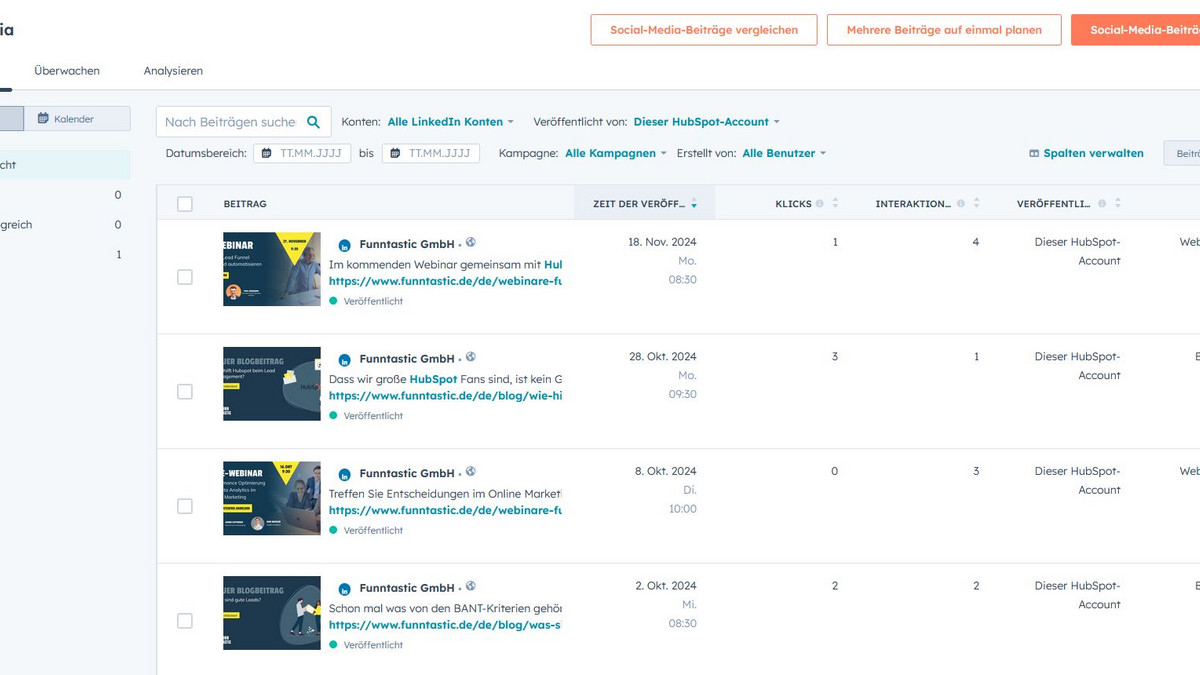
Task: Expand the Alle Kampagnen filter
Action: point(616,154)
